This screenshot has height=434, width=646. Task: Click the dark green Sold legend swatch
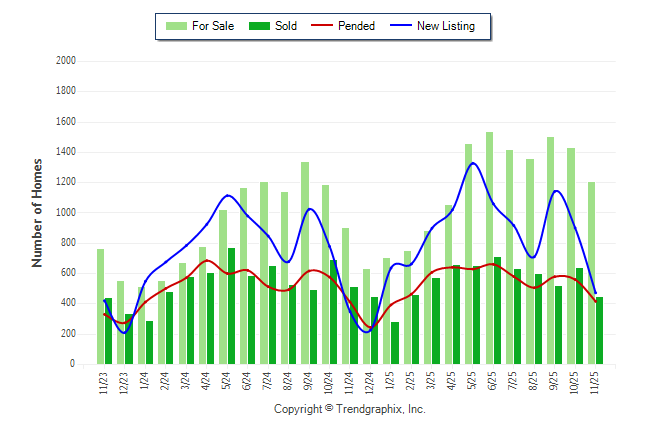click(260, 26)
